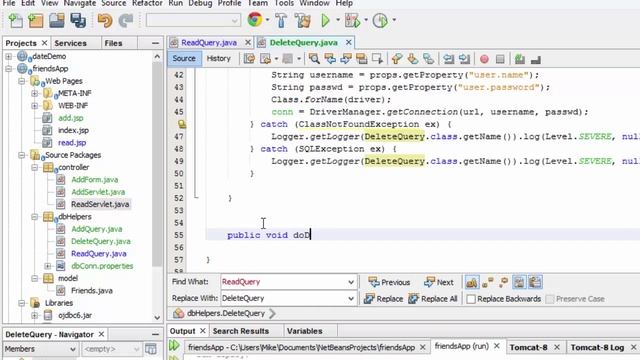This screenshot has height=360, width=640.
Task: Toggle Match Case in find bar
Action: [x=471, y=282]
